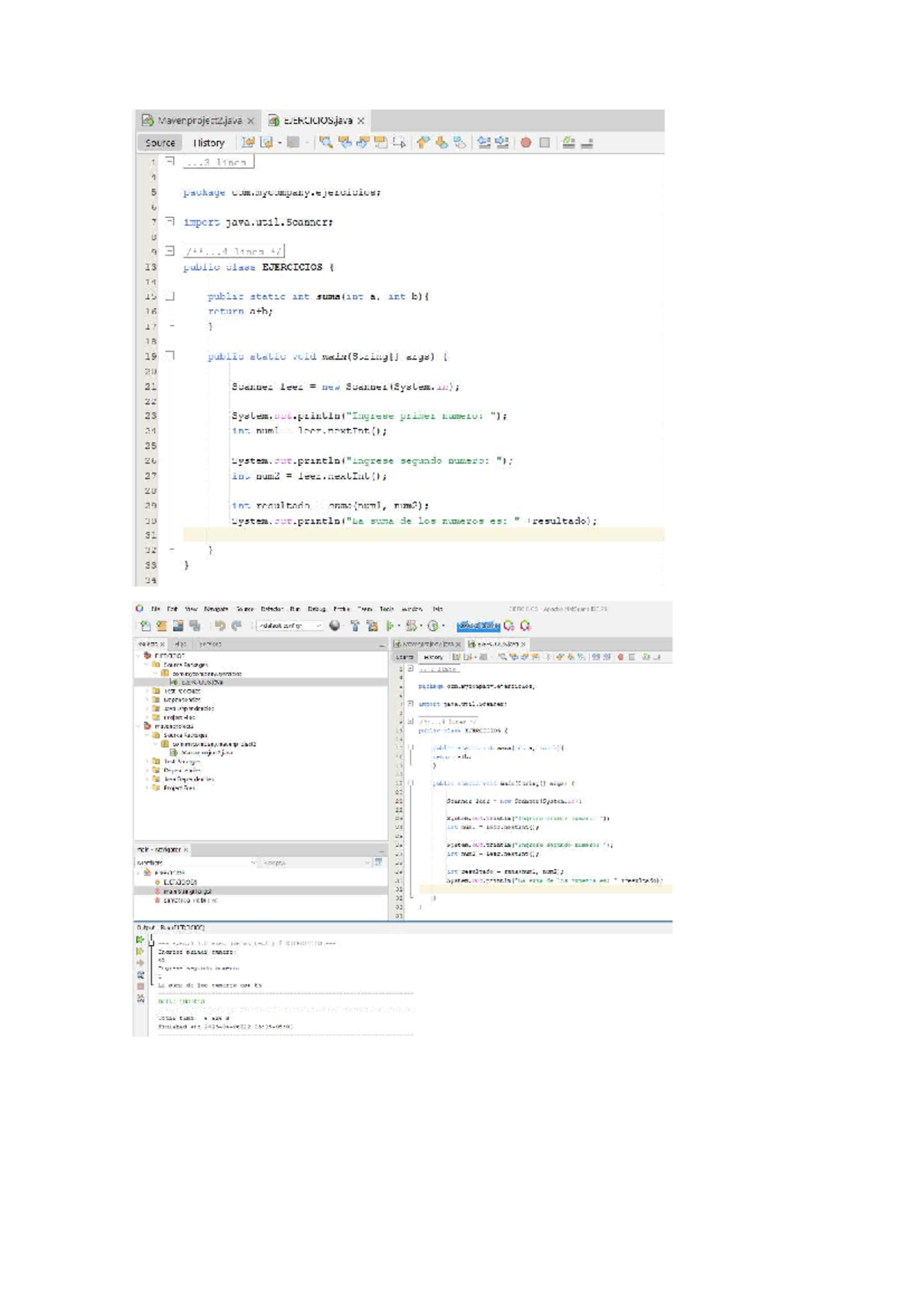Select EJERCICIOS.java in the Projects tree
The width and height of the screenshot is (924, 1306).
(x=202, y=682)
